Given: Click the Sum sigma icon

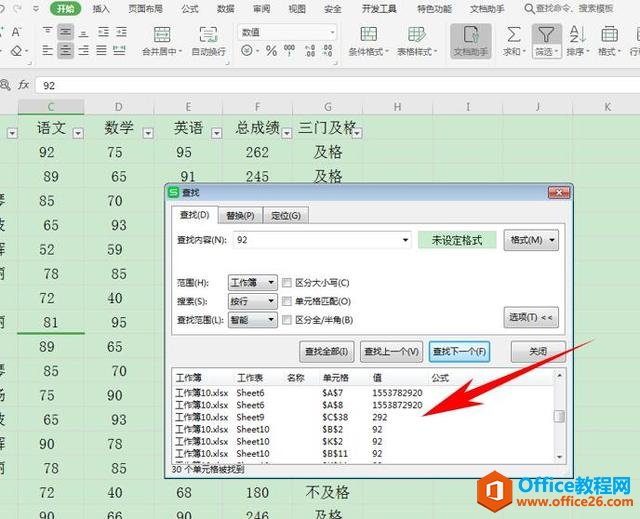Looking at the screenshot, I should (513, 34).
